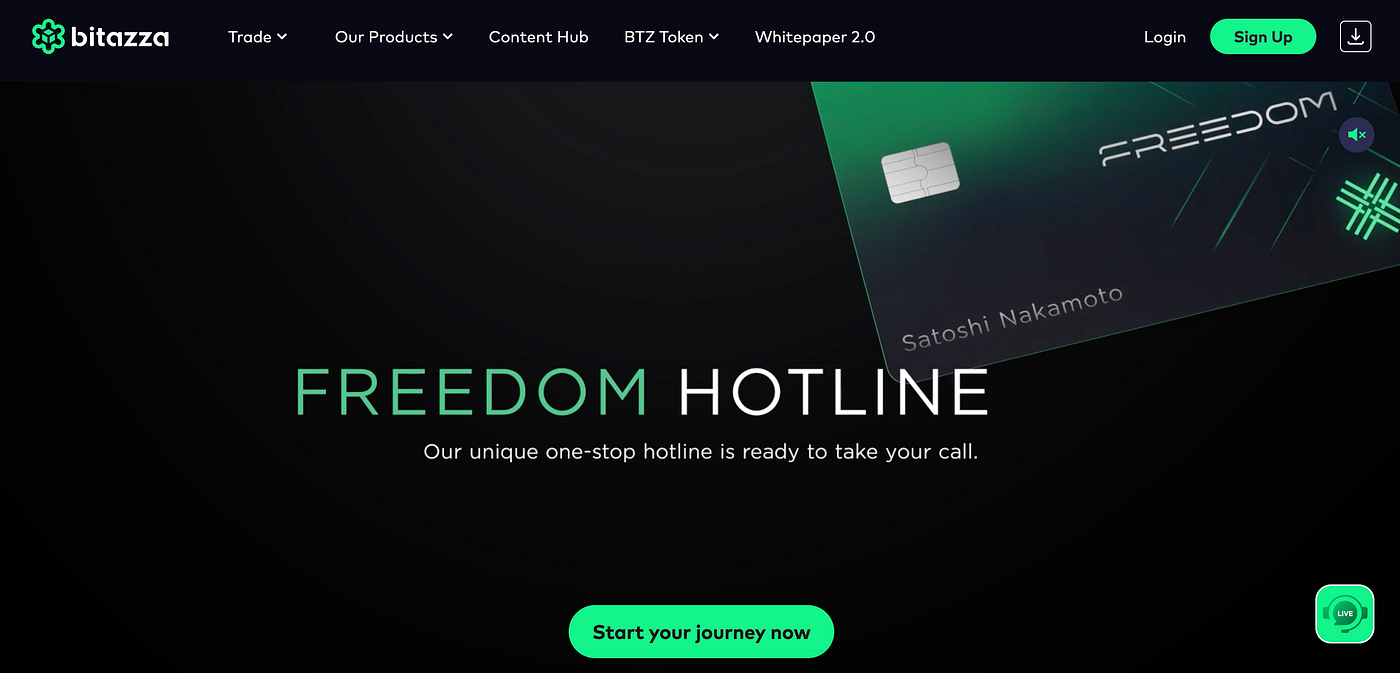1400x673 pixels.
Task: Open the Content Hub menu item
Action: point(538,37)
